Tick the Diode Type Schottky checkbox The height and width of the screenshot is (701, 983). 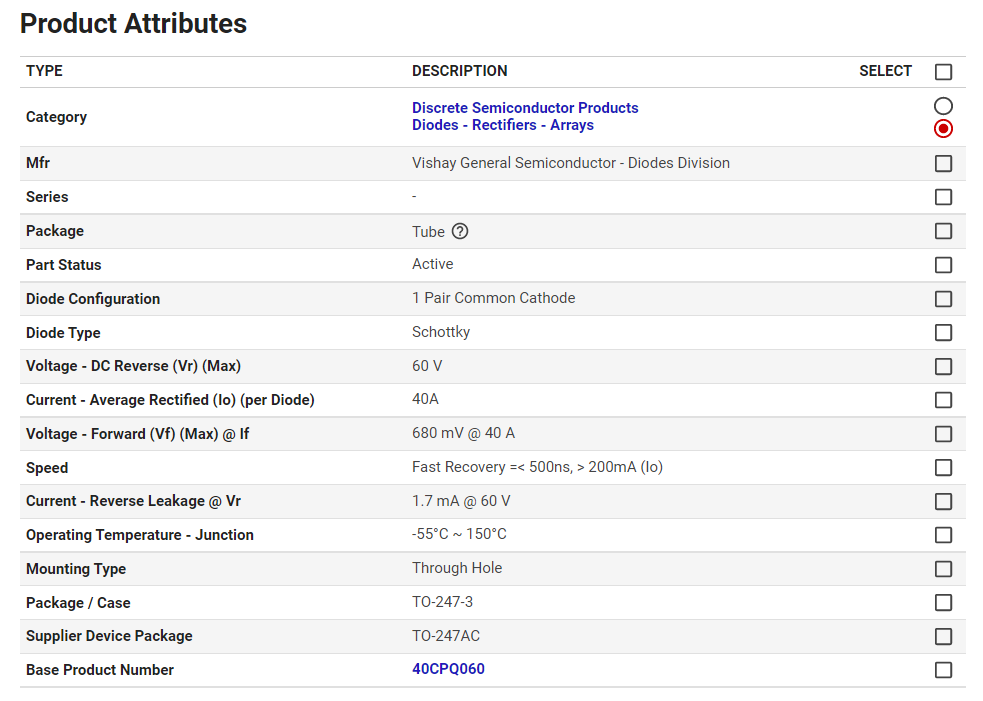click(x=943, y=333)
